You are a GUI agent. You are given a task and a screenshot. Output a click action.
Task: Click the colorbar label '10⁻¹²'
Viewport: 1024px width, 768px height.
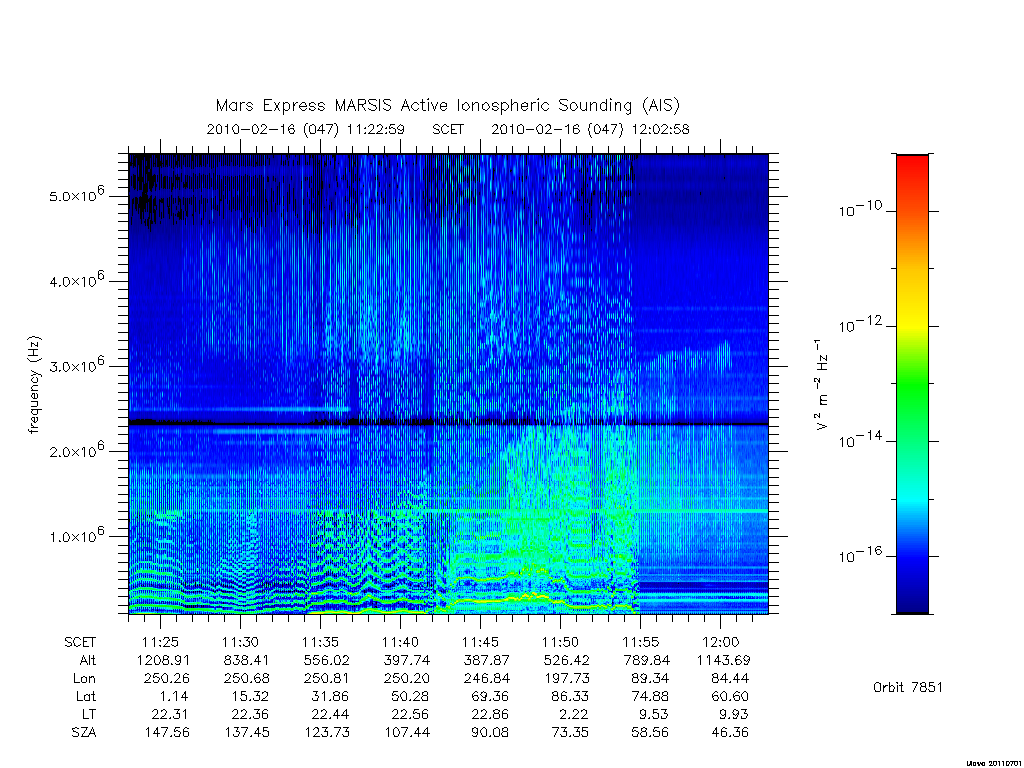tap(860, 324)
